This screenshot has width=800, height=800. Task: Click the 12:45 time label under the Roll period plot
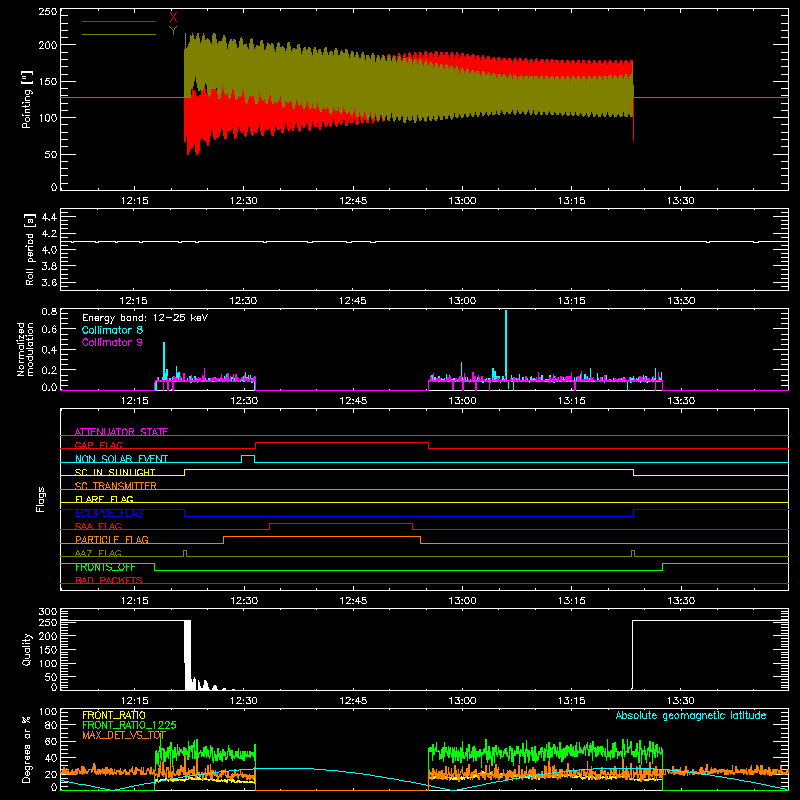pos(353,301)
